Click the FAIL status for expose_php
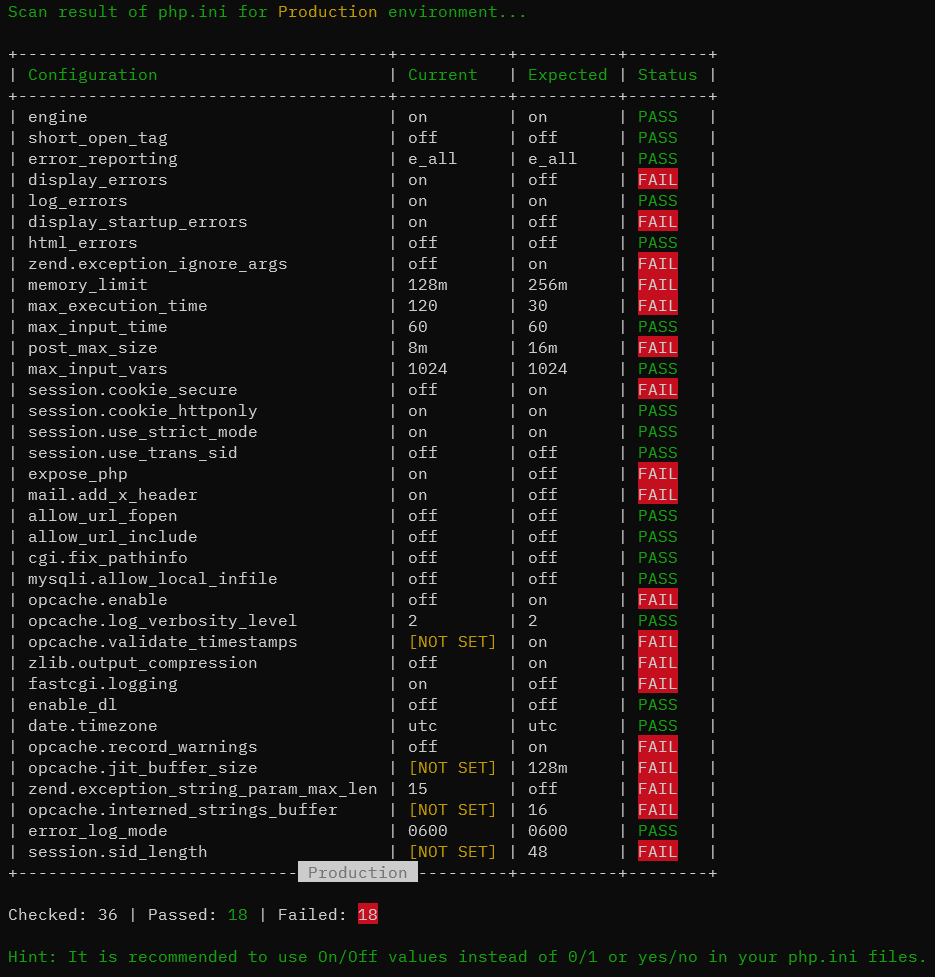This screenshot has width=935, height=977. (656, 473)
